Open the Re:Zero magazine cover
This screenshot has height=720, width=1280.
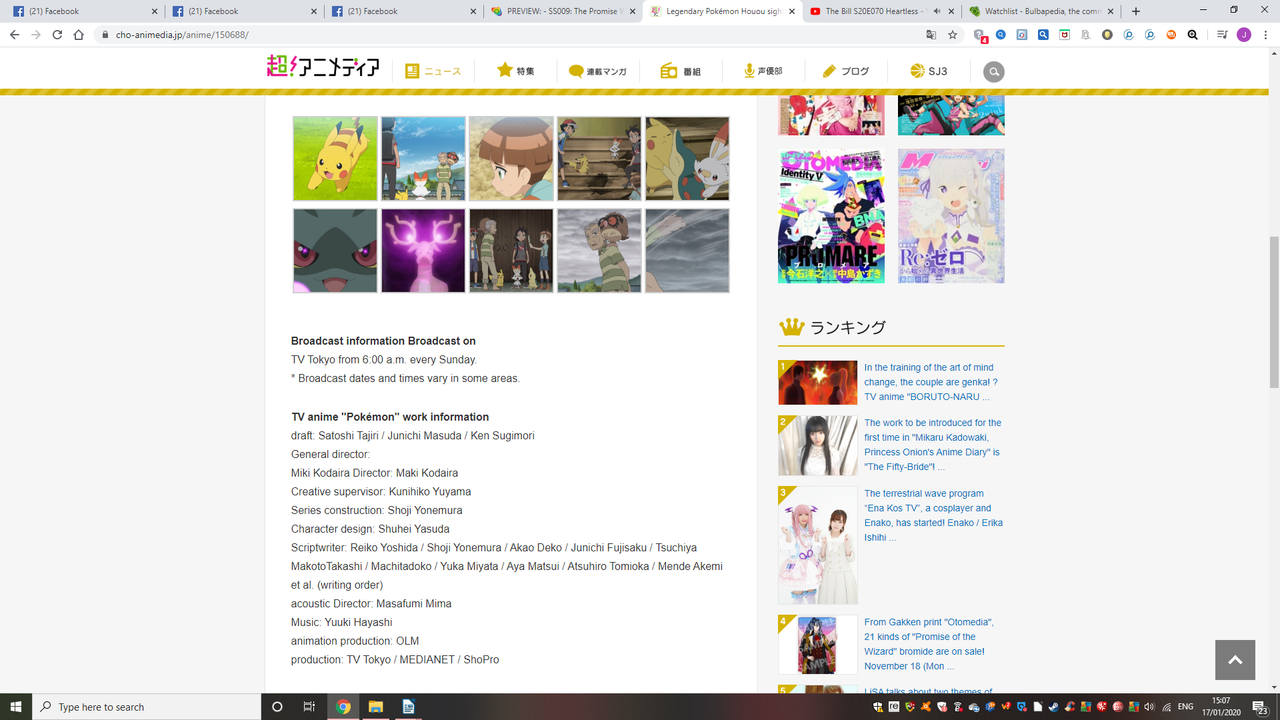(951, 216)
